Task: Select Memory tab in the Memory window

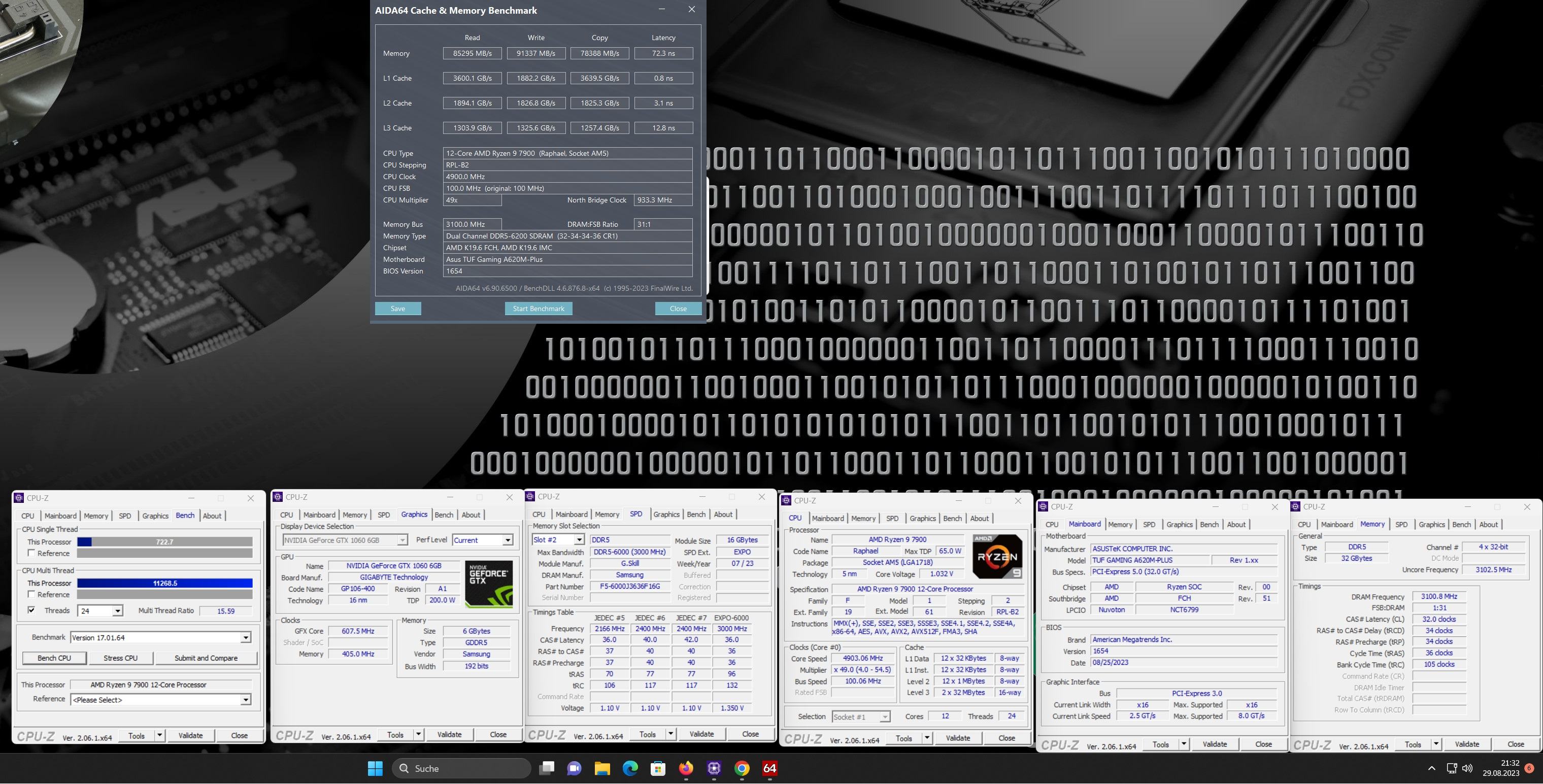Action: (x=1371, y=524)
